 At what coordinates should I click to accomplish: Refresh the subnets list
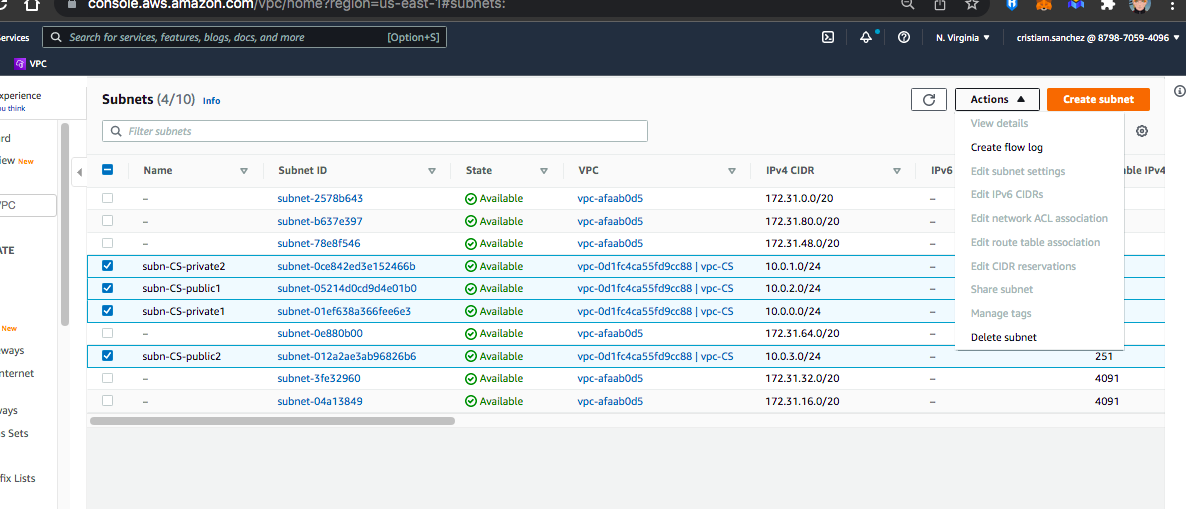928,99
